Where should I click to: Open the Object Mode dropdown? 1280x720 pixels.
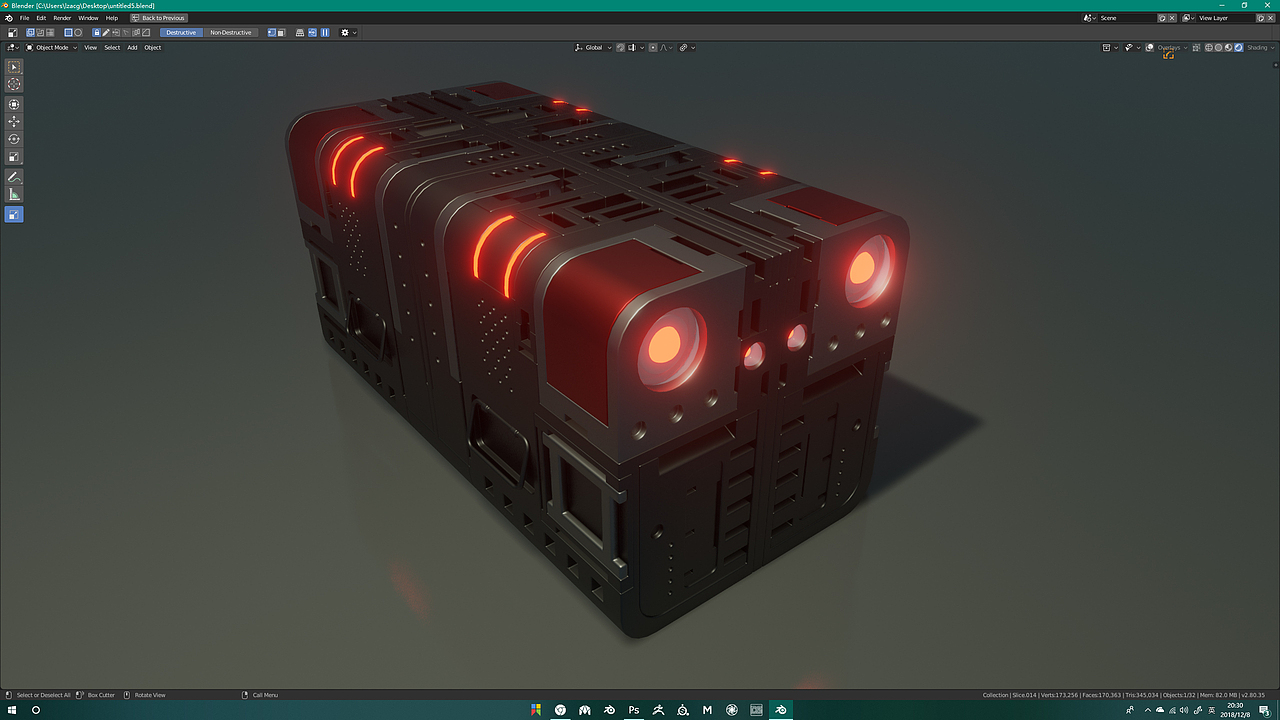(52, 47)
